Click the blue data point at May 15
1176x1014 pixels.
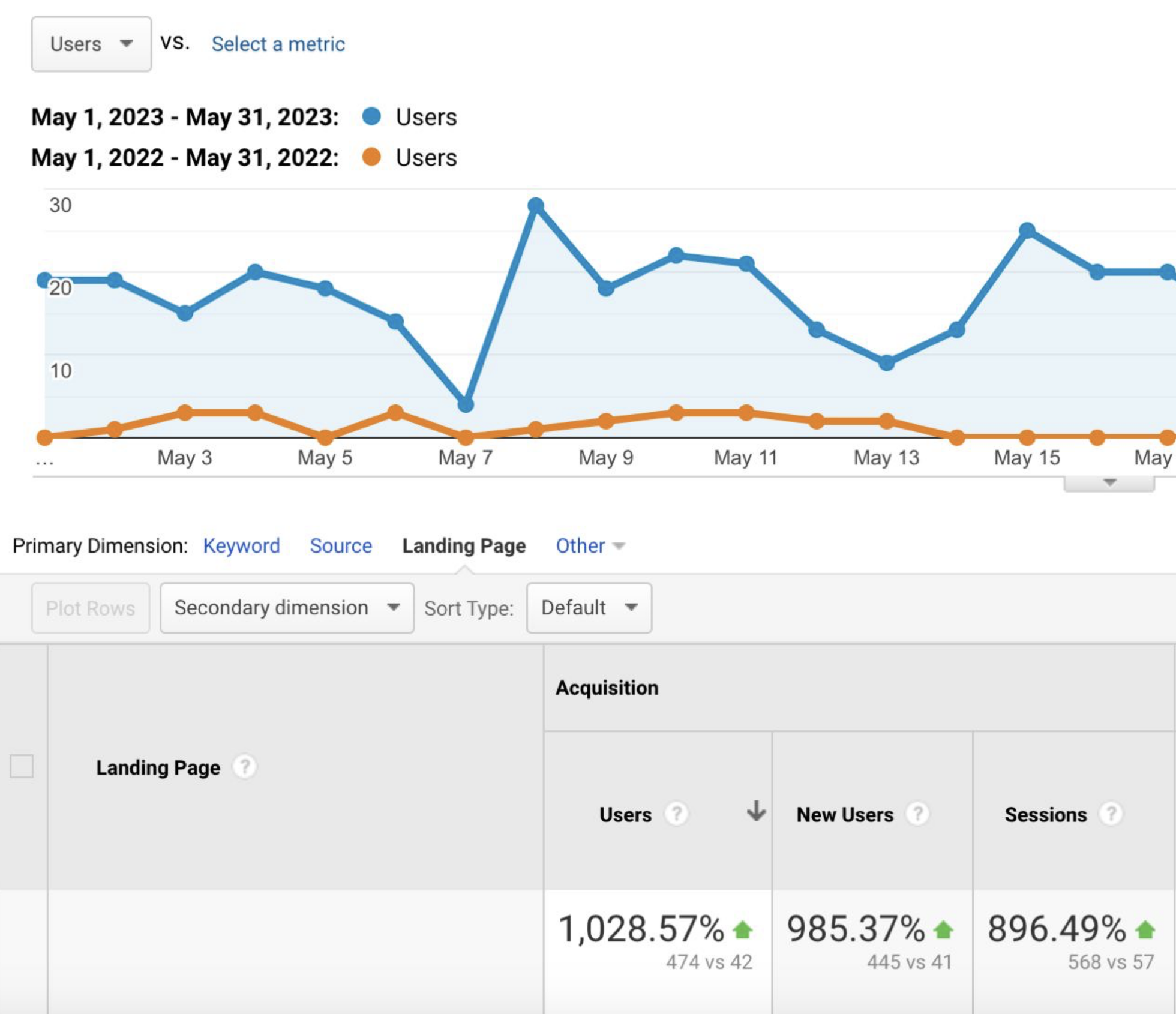[x=1027, y=230]
